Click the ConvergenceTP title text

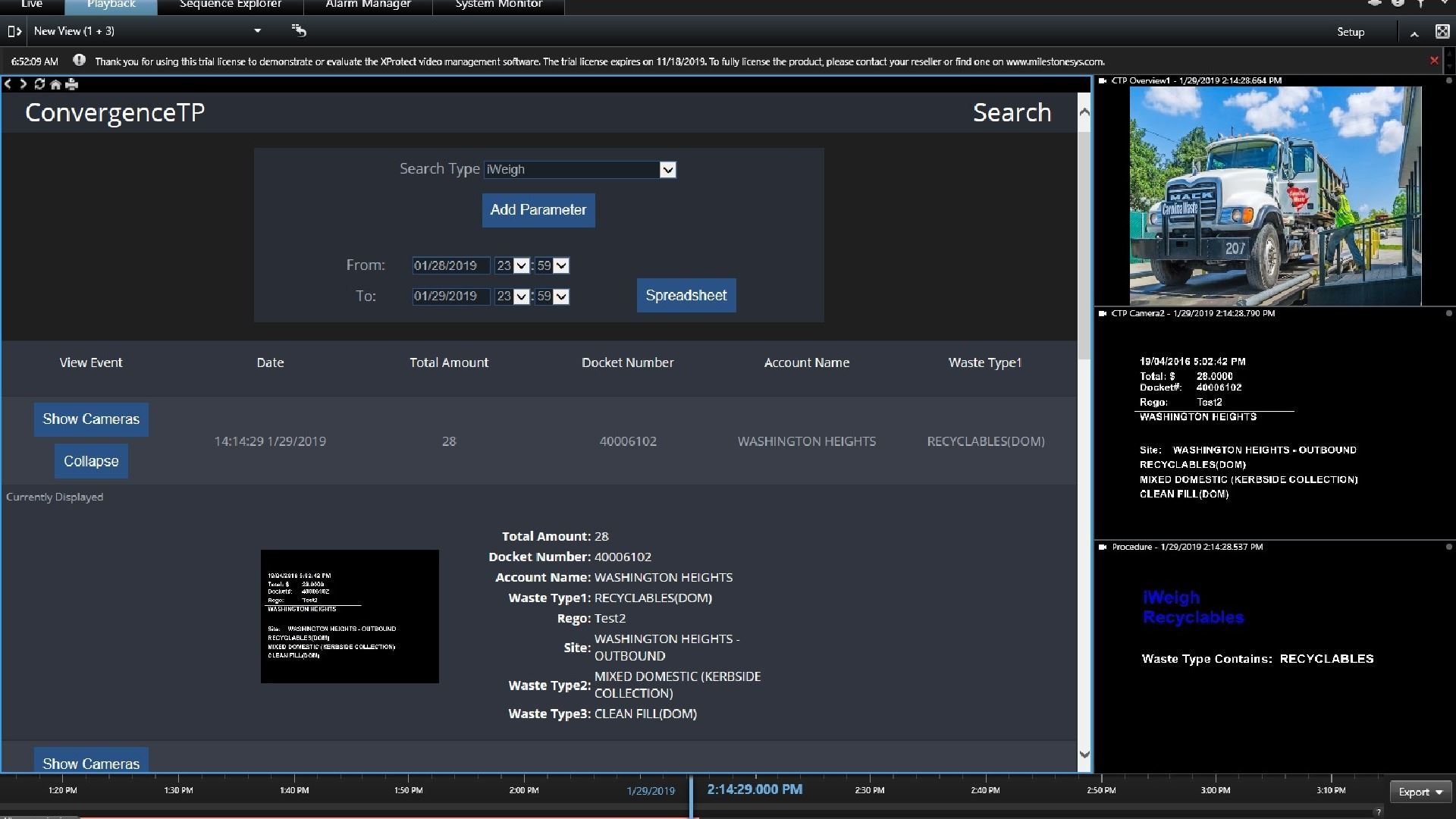click(x=115, y=112)
